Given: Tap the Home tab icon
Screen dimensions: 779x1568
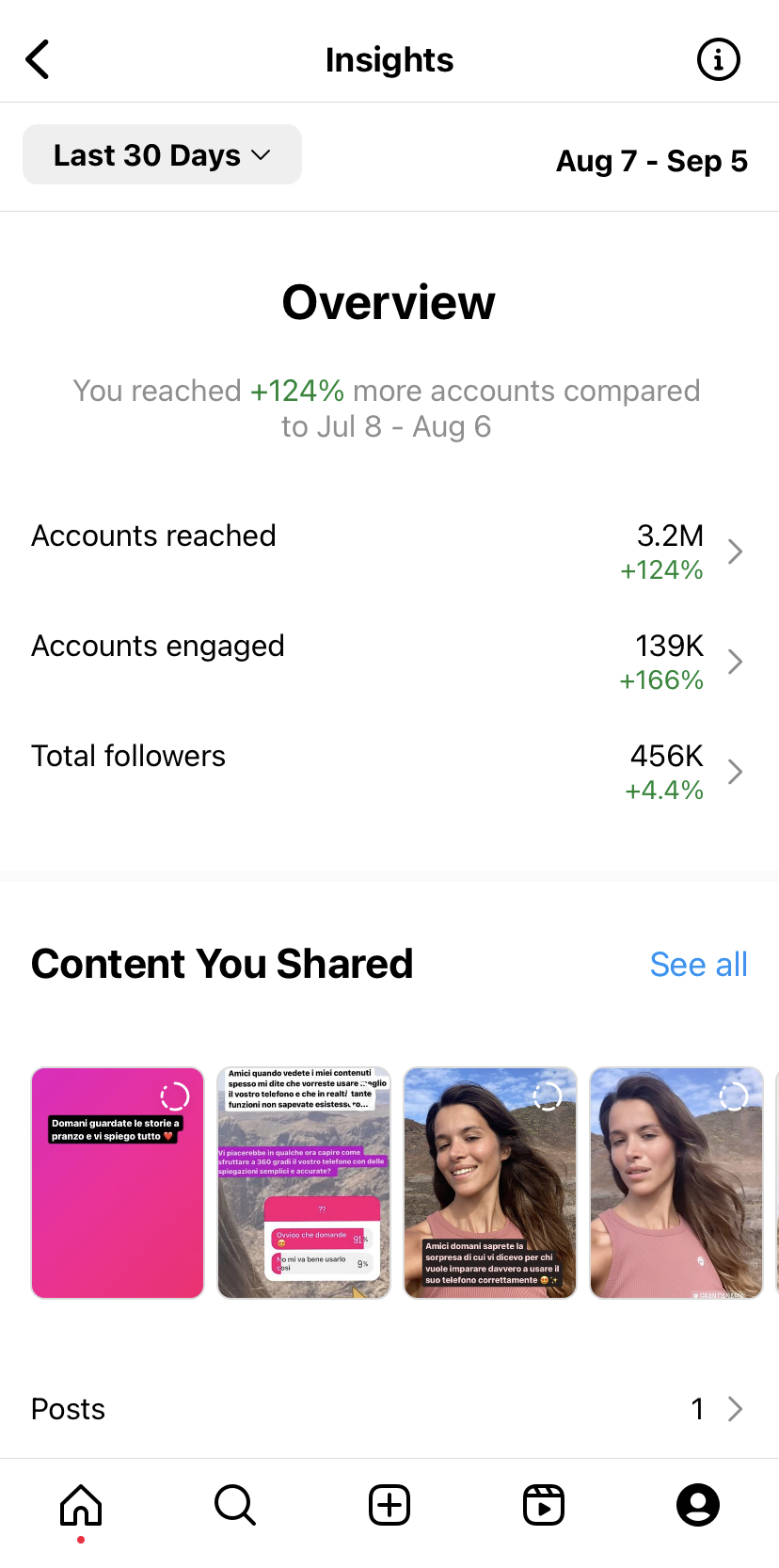Looking at the screenshot, I should click(x=81, y=1504).
